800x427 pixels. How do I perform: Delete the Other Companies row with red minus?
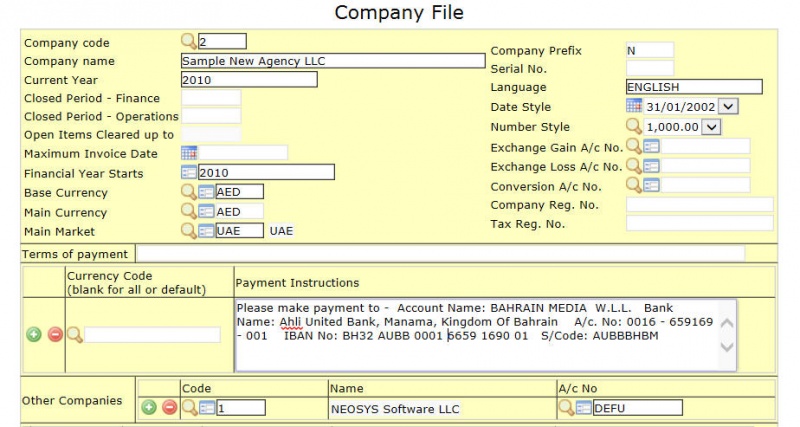pos(169,407)
